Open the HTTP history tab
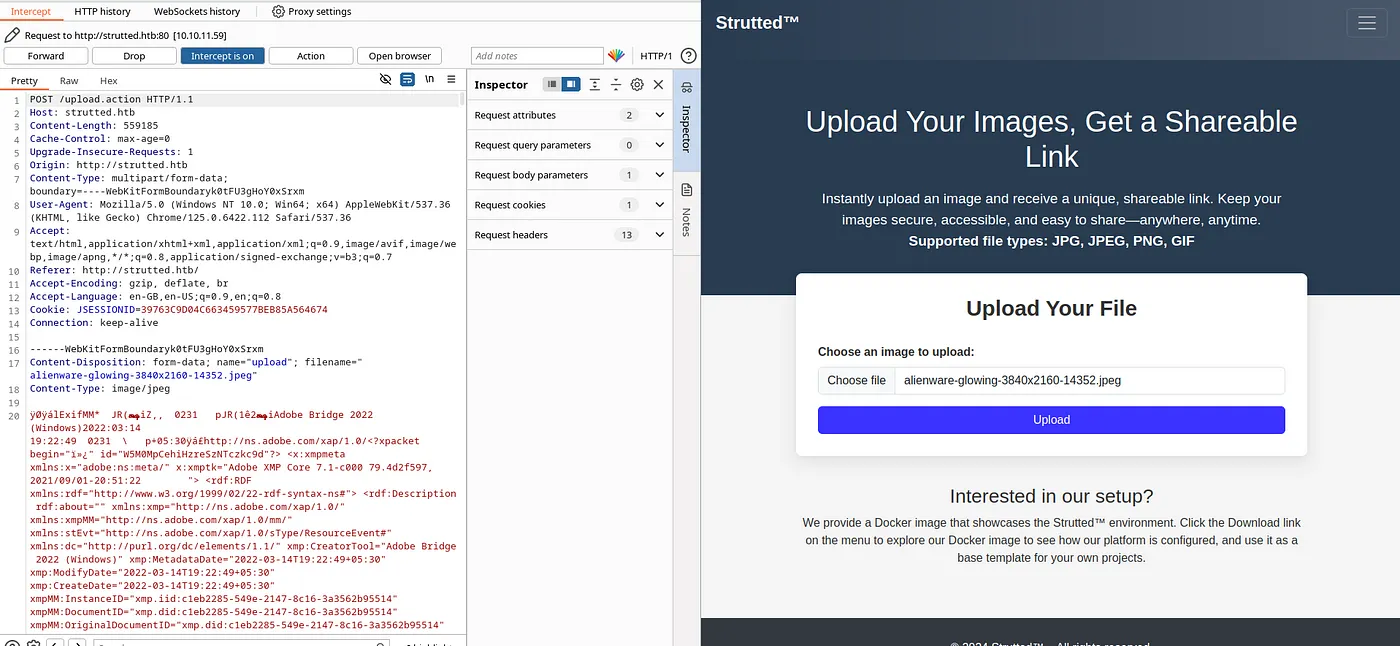Image resolution: width=1400 pixels, height=646 pixels. (x=102, y=11)
